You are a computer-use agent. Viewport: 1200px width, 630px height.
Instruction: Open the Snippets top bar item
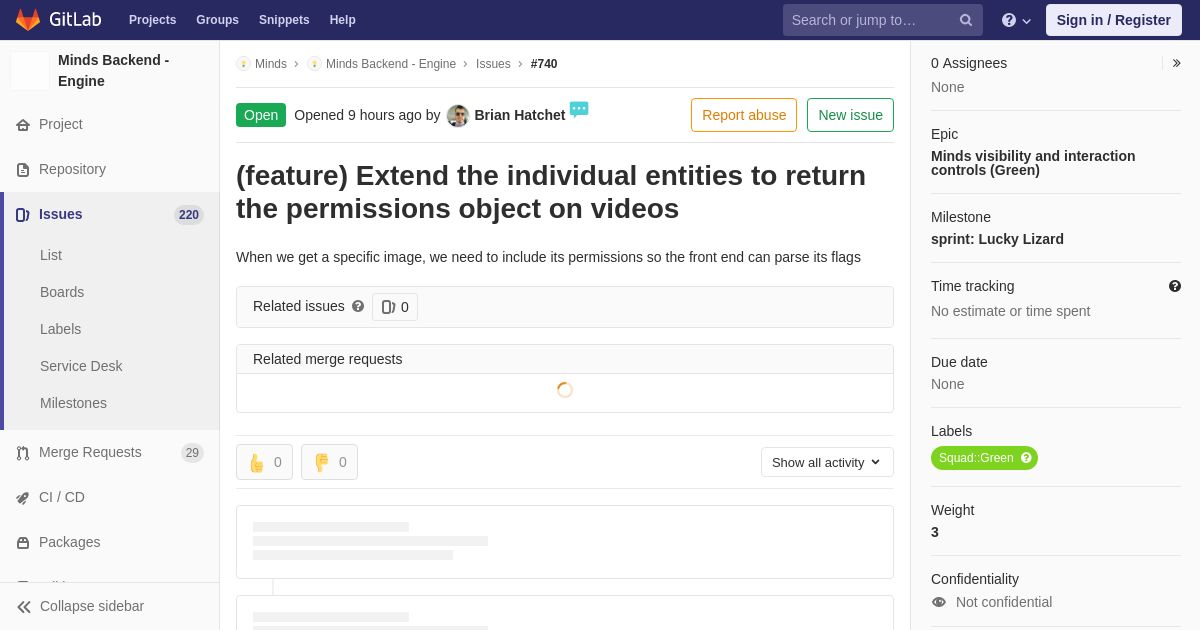click(284, 20)
